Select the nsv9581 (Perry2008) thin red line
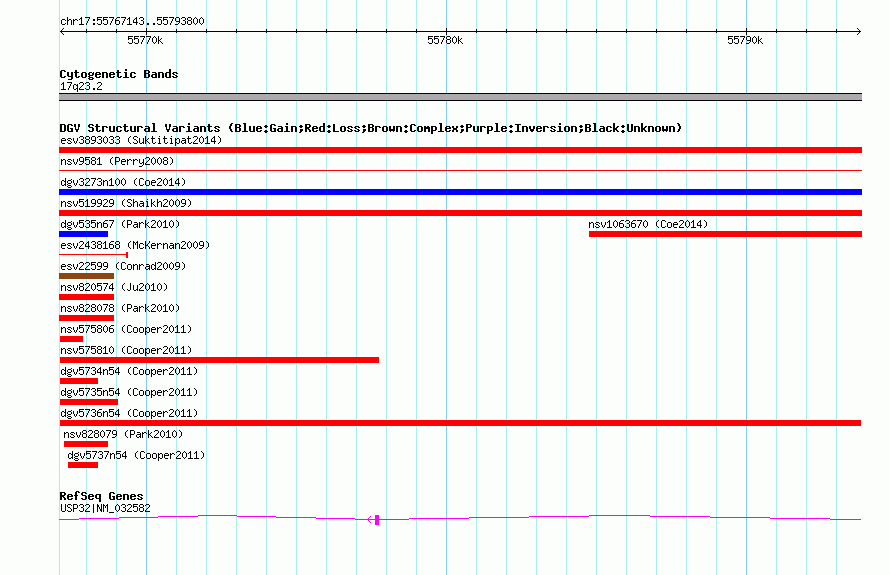890x575 pixels. (x=460, y=170)
